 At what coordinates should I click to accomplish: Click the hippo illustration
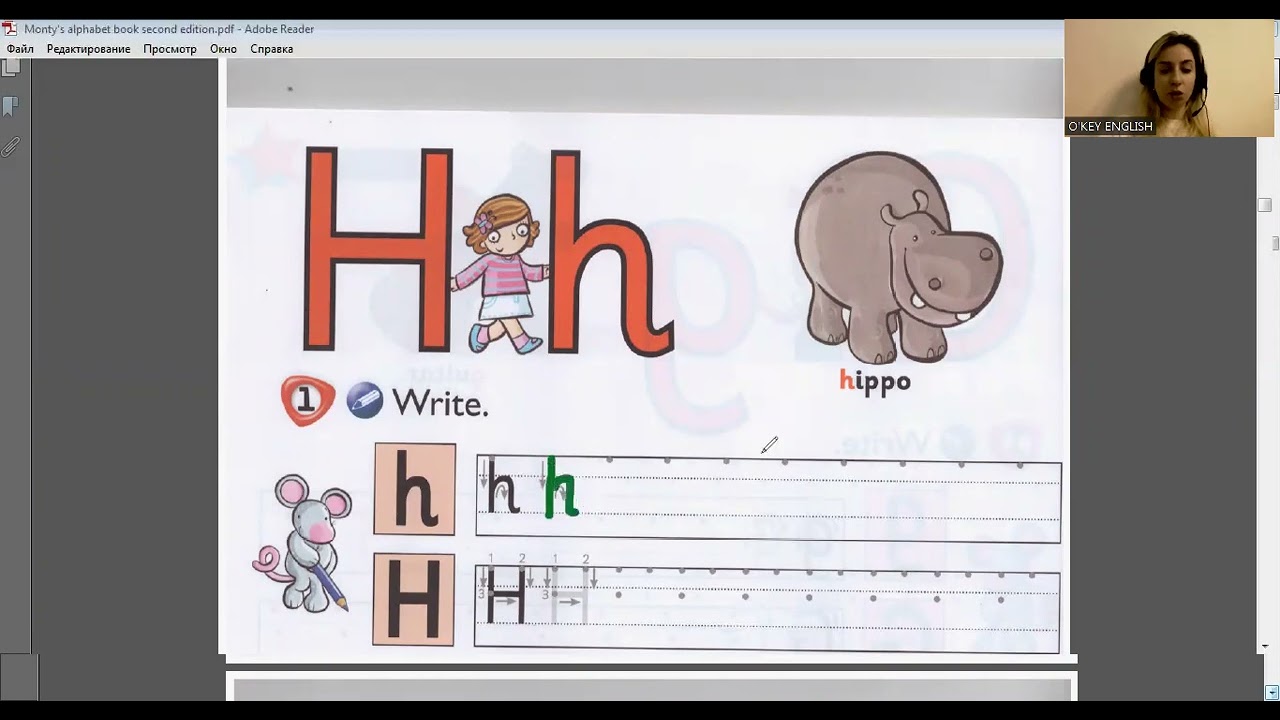coord(897,258)
